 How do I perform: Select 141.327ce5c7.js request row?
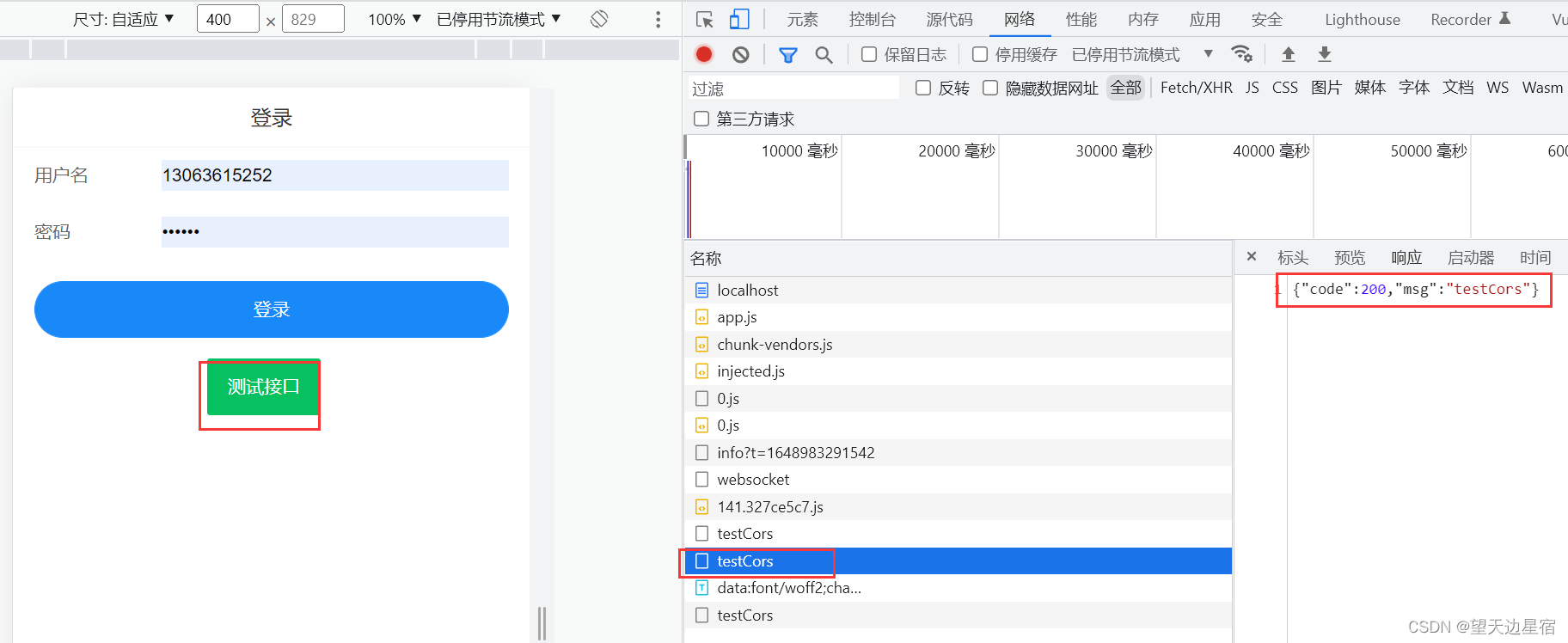pos(958,507)
